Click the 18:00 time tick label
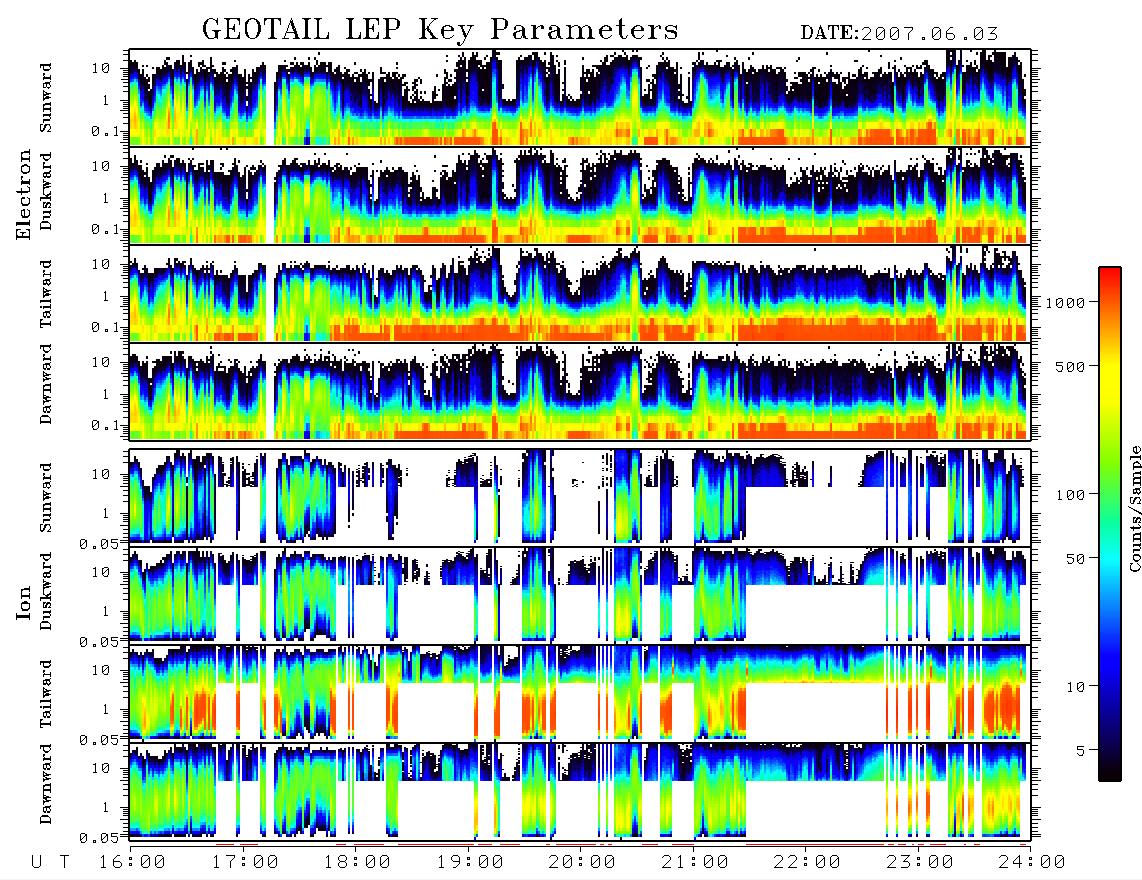1142x880 pixels. (357, 862)
